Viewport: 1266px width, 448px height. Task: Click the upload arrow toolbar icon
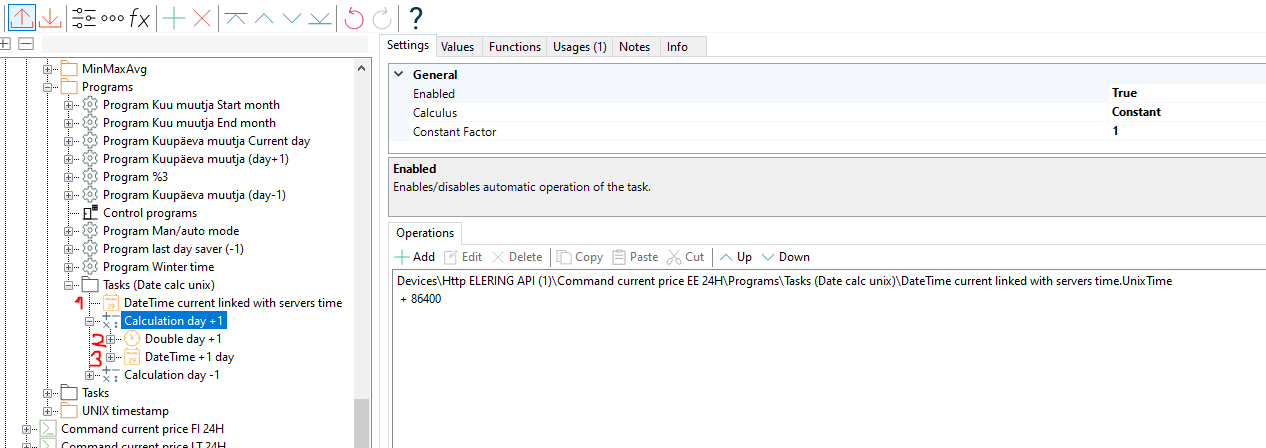(x=21, y=17)
